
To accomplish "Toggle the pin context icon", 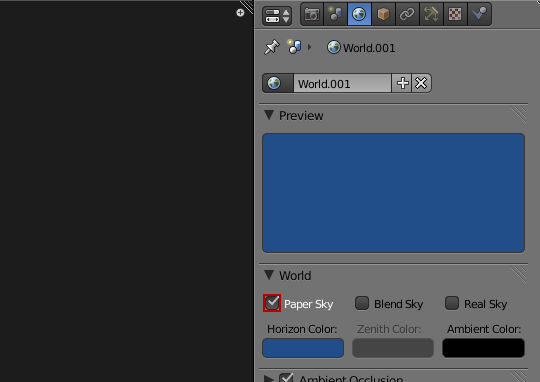I will point(271,47).
